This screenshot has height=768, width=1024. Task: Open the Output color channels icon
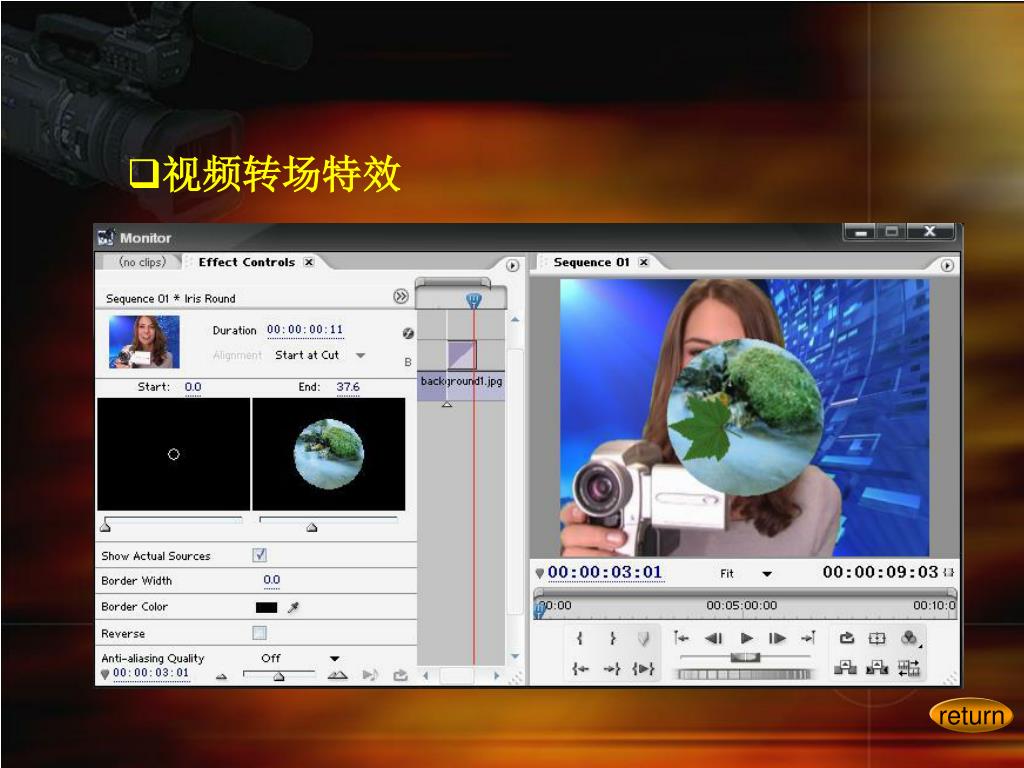910,638
